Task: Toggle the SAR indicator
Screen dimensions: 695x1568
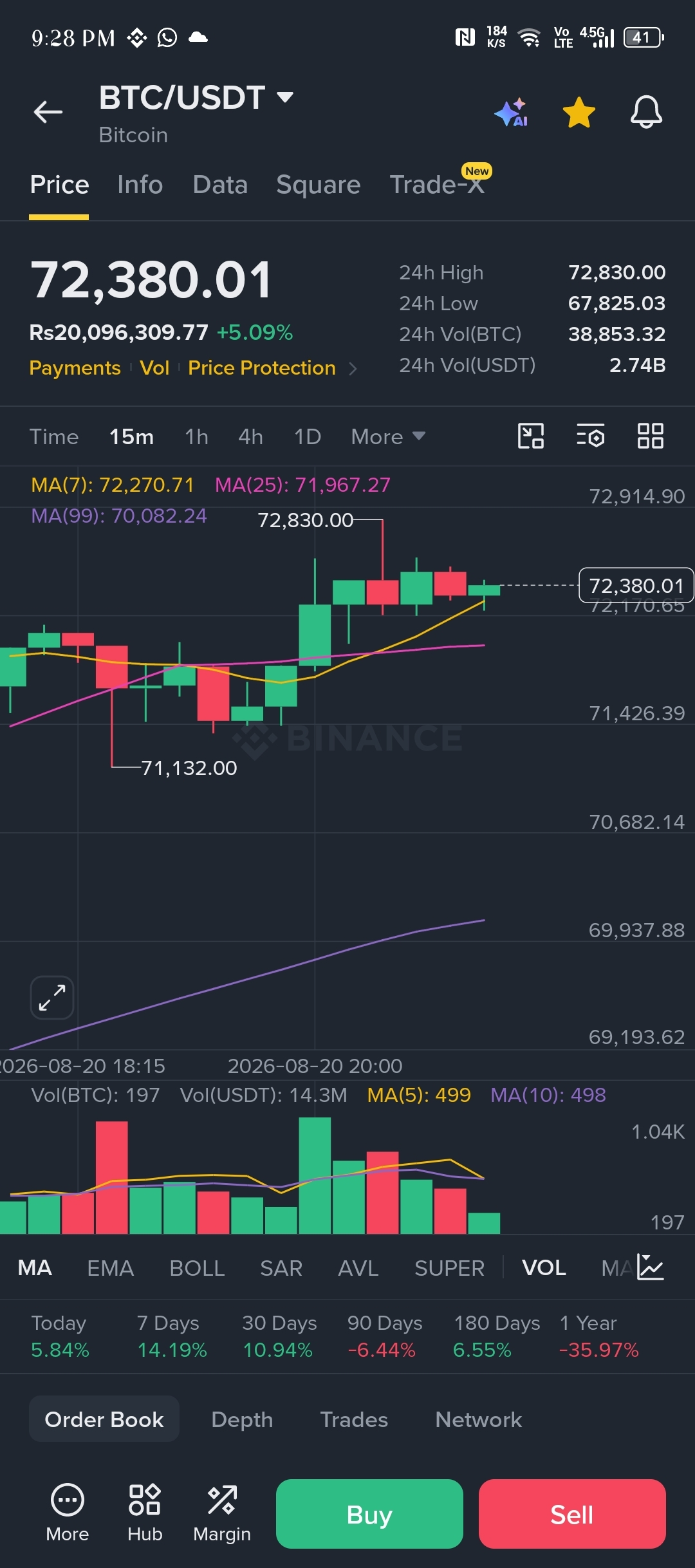Action: [281, 1267]
